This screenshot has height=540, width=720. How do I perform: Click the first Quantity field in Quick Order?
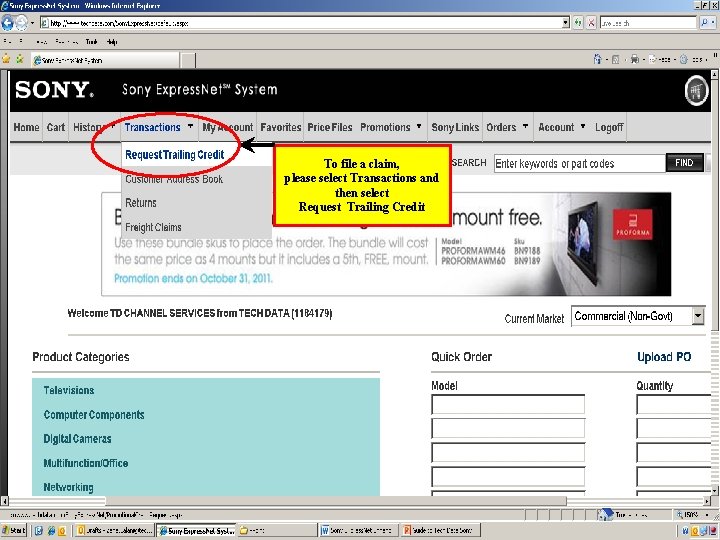(x=675, y=405)
